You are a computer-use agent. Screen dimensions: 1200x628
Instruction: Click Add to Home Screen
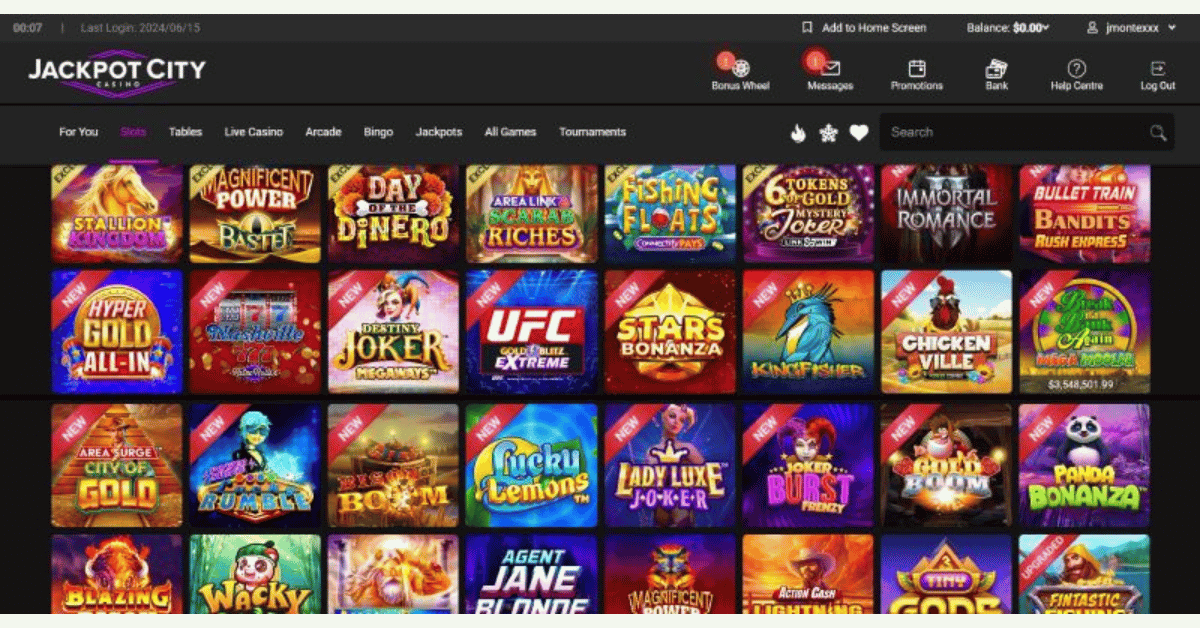click(x=864, y=28)
